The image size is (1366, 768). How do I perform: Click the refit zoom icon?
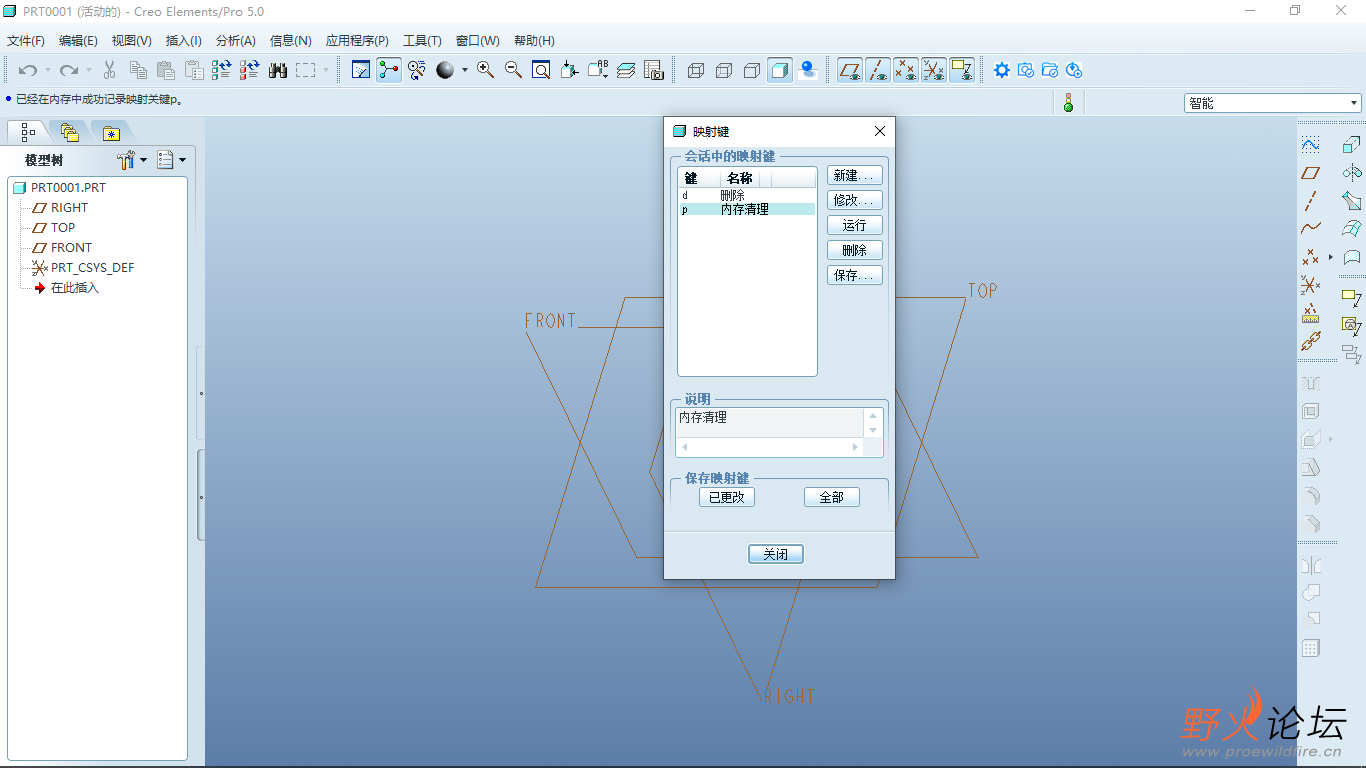coord(541,70)
